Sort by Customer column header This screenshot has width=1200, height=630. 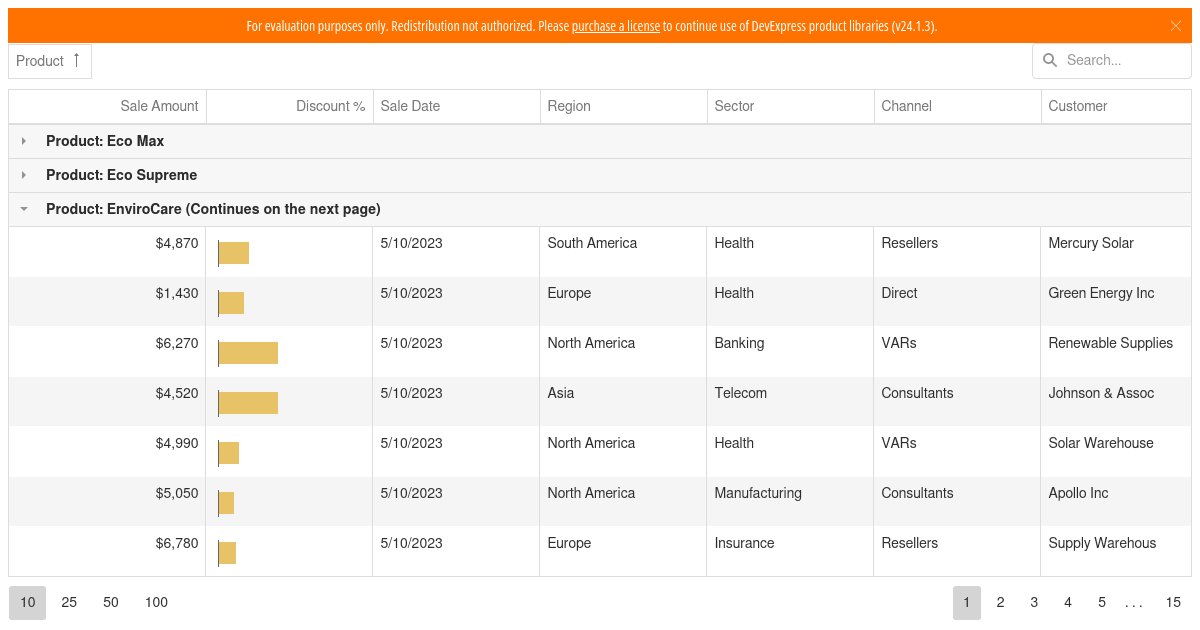pyautogui.click(x=1116, y=106)
